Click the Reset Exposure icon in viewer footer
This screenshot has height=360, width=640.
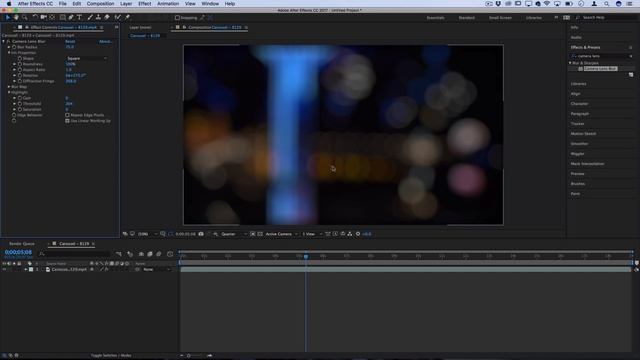(358, 234)
